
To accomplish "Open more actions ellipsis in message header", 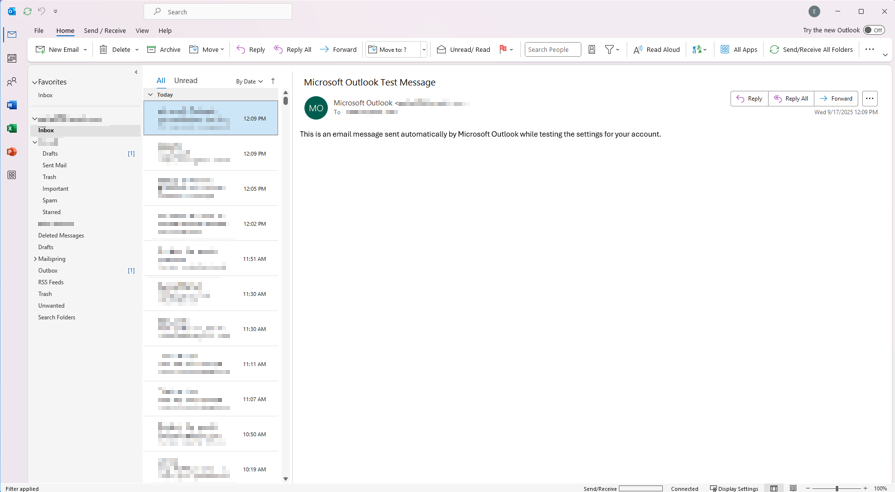I will 869,99.
